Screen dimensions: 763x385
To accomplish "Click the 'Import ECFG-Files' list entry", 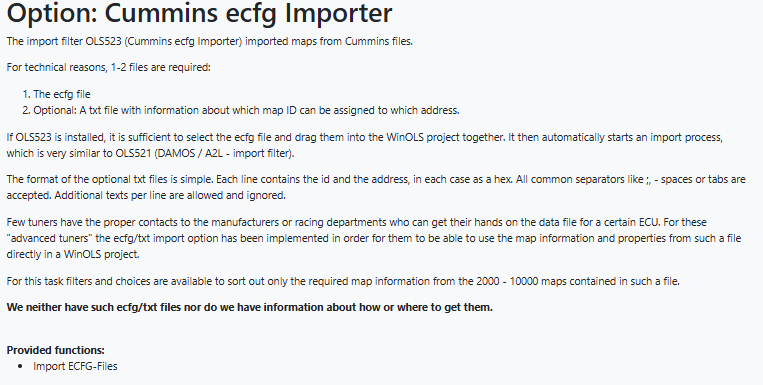I will coord(75,366).
